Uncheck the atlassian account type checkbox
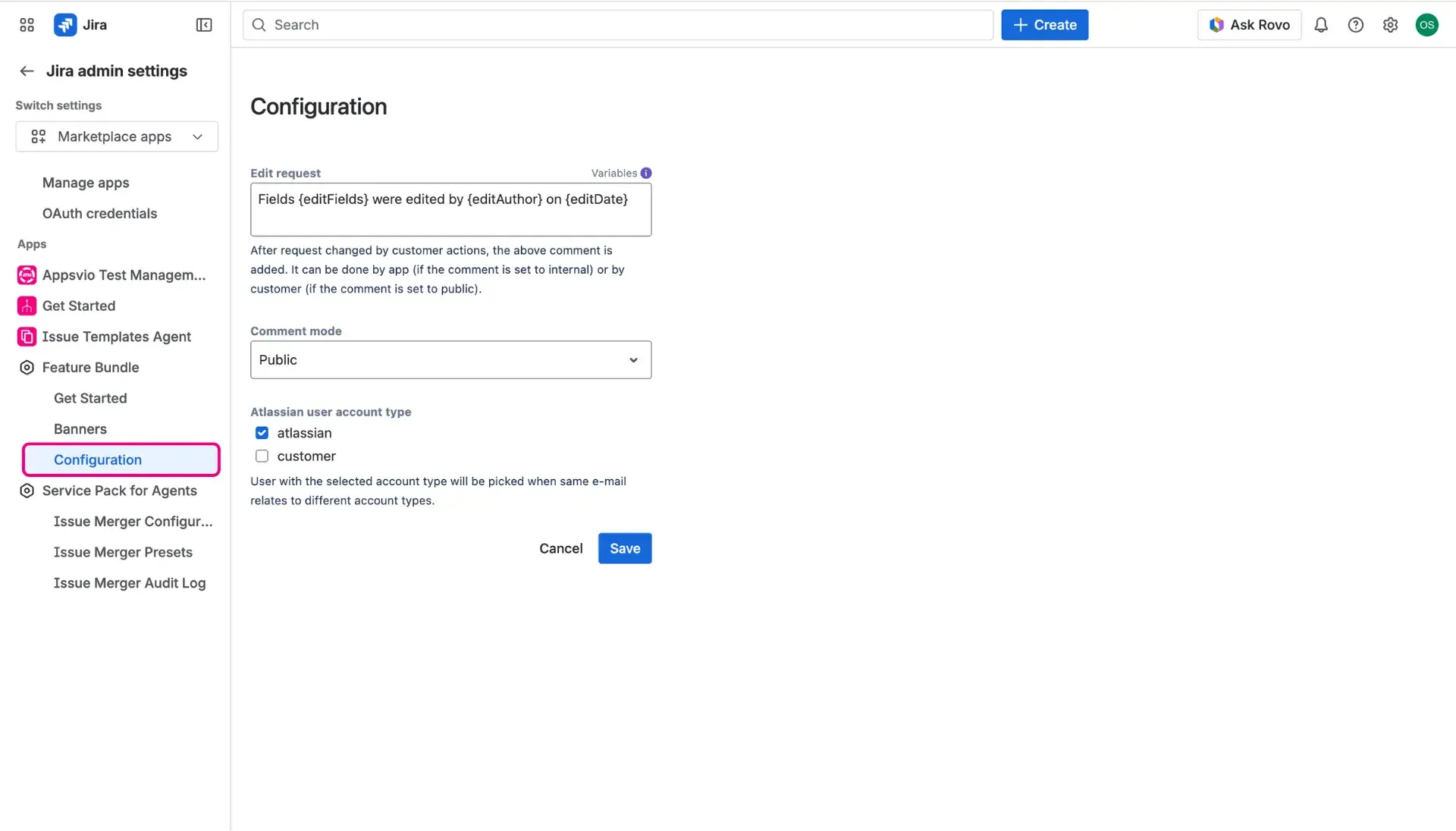 pos(262,433)
